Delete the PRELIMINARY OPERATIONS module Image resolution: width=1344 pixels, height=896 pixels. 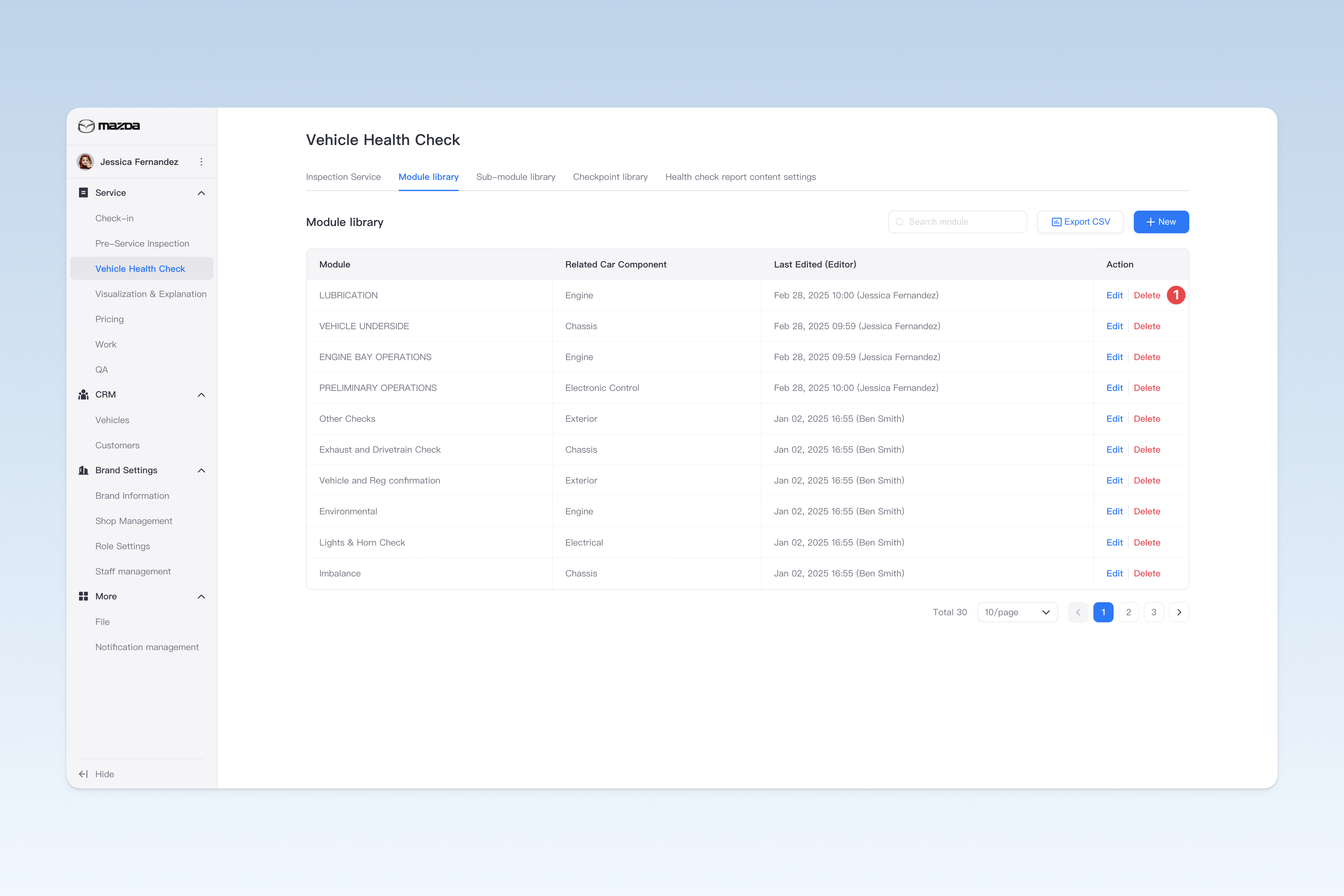(x=1147, y=388)
